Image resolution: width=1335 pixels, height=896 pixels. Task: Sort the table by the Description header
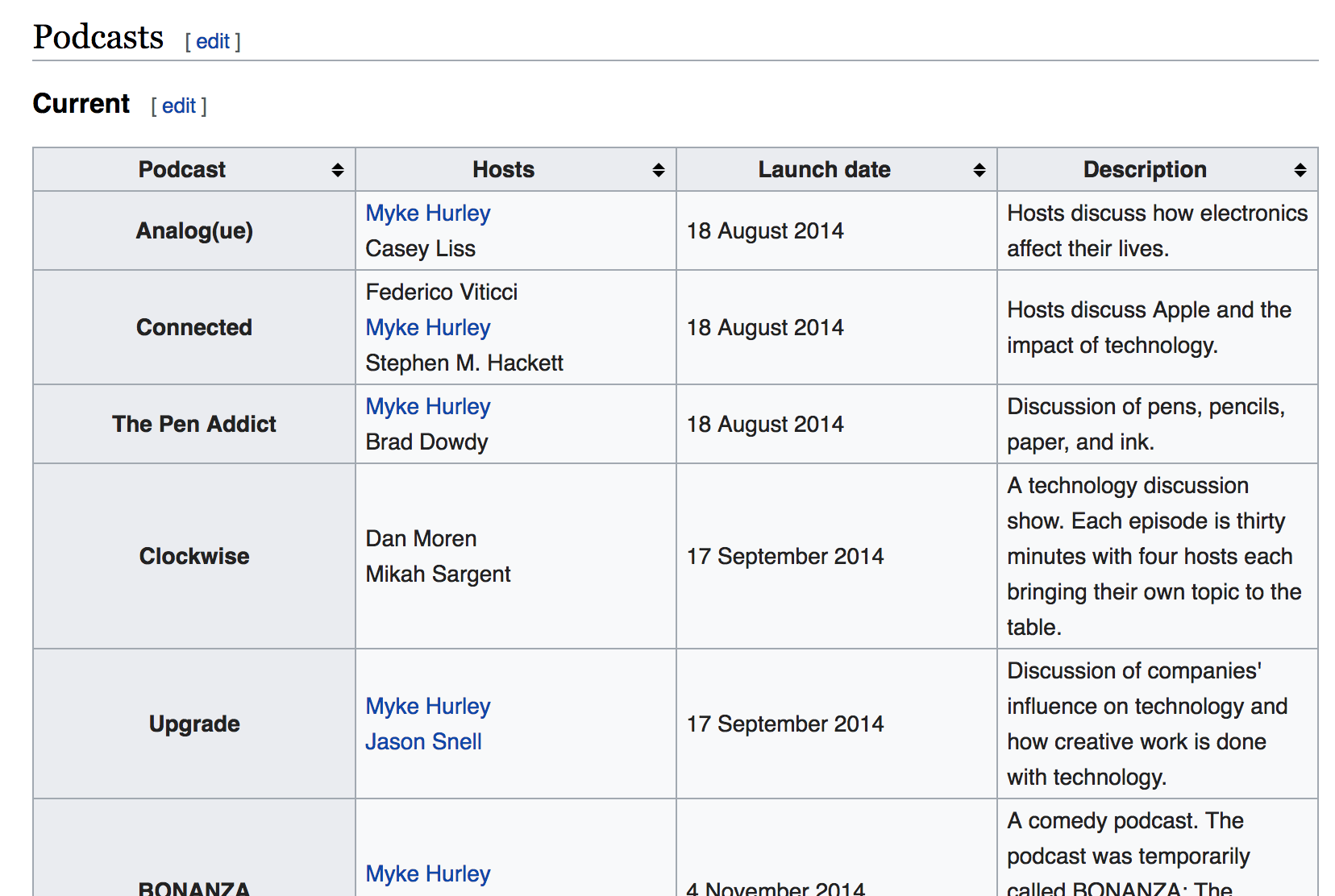coord(1145,169)
